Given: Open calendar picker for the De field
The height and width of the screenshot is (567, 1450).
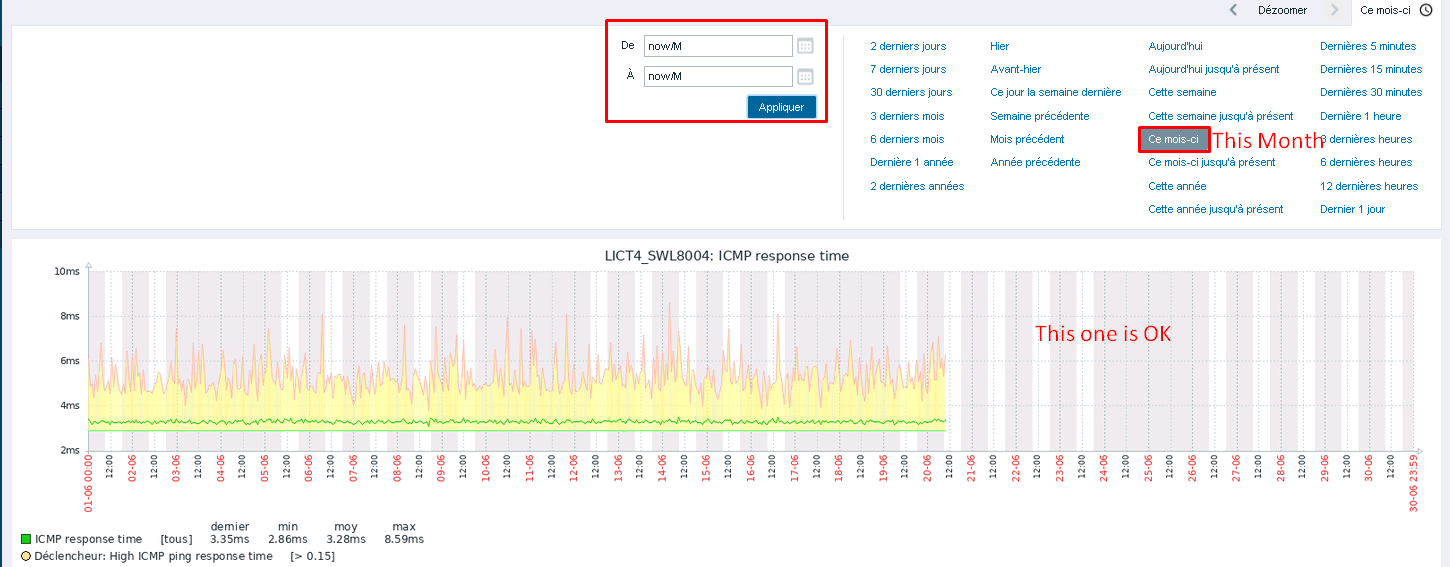Looking at the screenshot, I should click(805, 46).
